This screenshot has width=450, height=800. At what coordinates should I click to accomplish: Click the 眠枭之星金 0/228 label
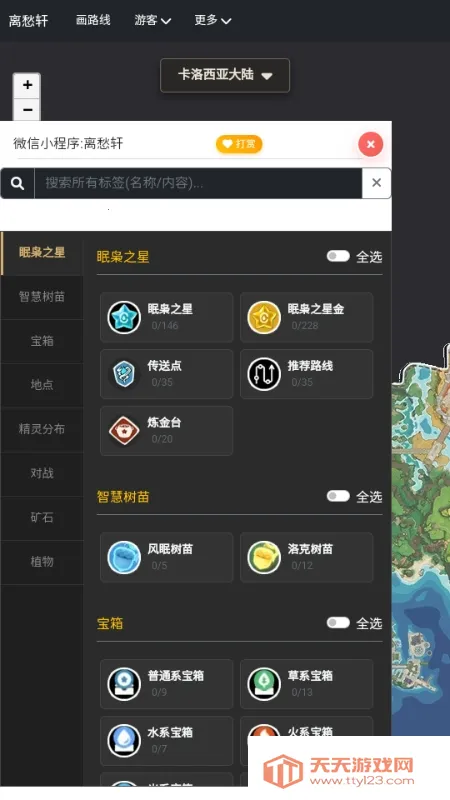315,317
